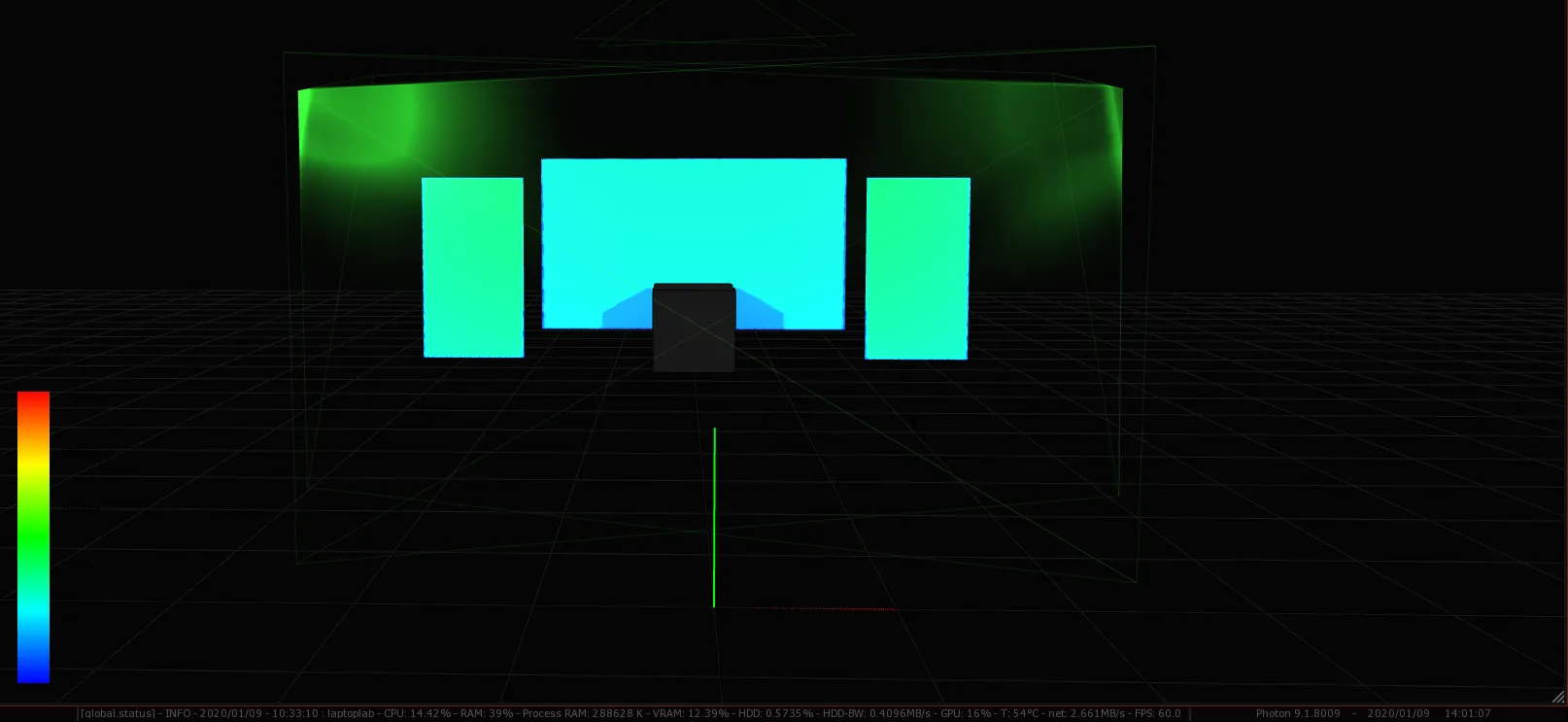The width and height of the screenshot is (1568, 722).
Task: Click the Process RAM 288628 K readout
Action: 582,713
